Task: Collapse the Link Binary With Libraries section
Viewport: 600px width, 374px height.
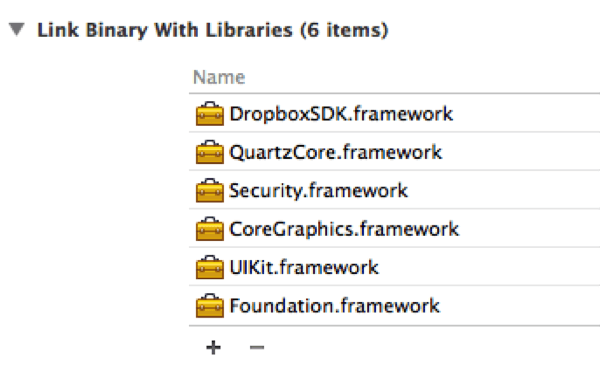Action: [17, 29]
